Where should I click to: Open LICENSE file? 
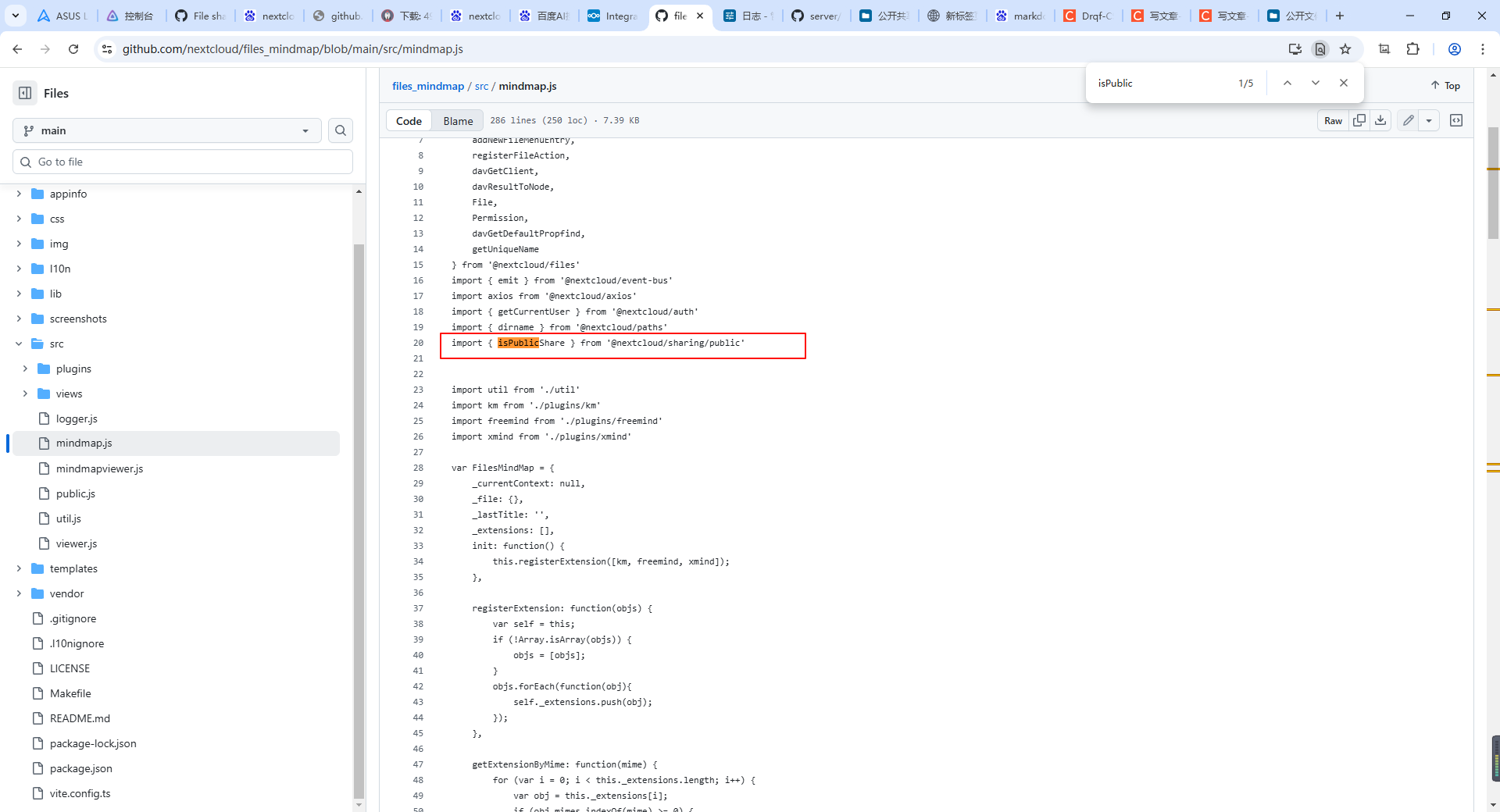[70, 668]
